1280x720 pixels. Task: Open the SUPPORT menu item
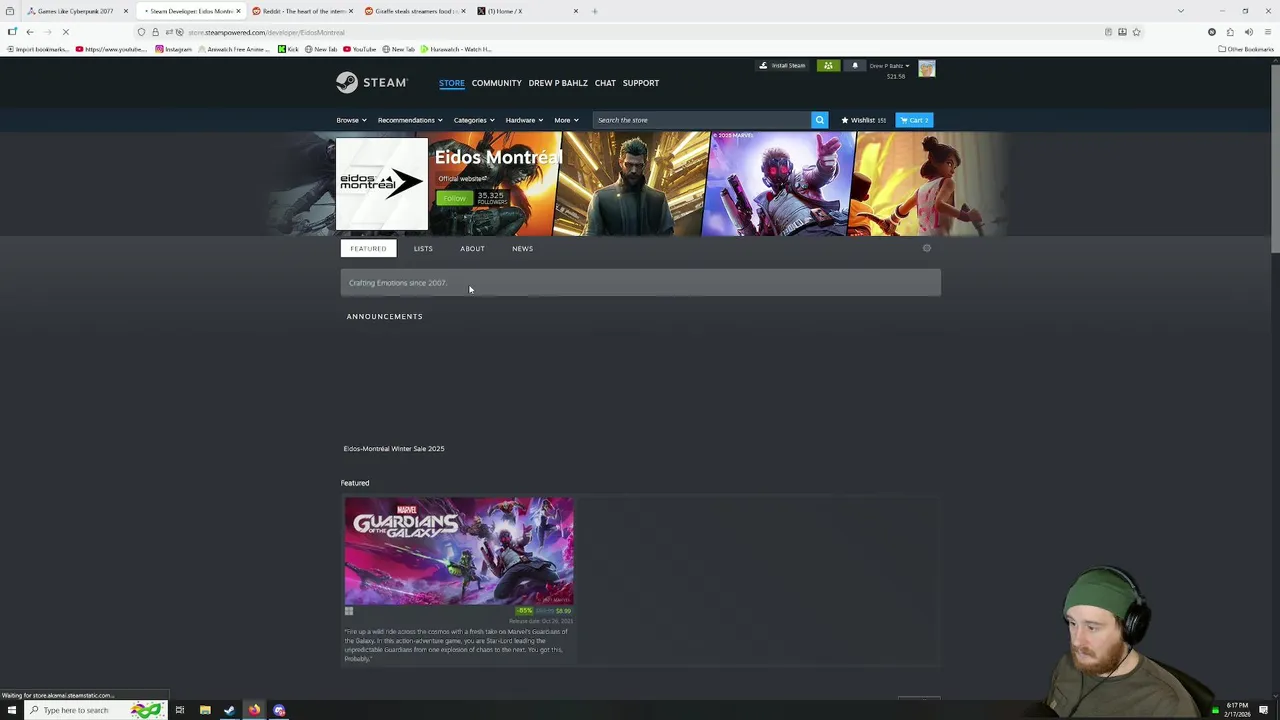(x=641, y=83)
